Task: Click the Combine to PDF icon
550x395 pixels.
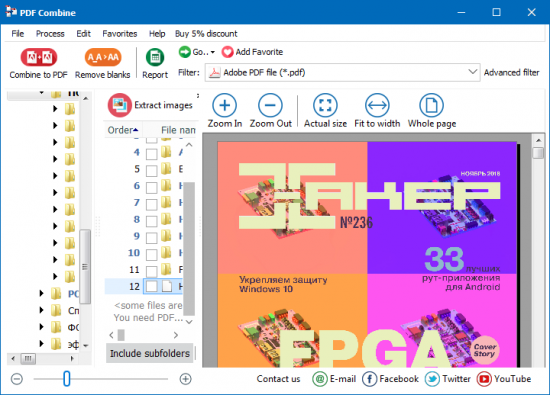Action: [x=39, y=57]
